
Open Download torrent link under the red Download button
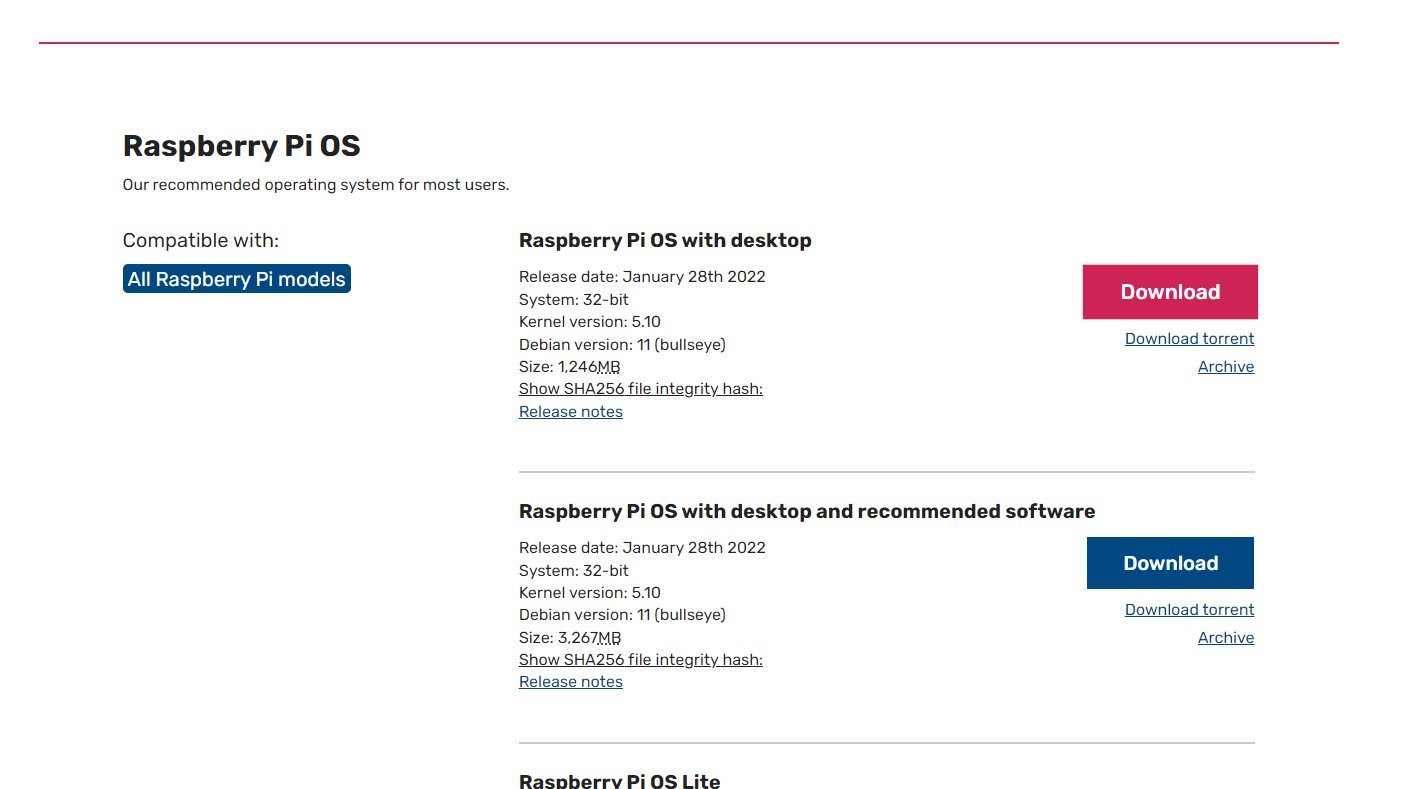point(1189,339)
